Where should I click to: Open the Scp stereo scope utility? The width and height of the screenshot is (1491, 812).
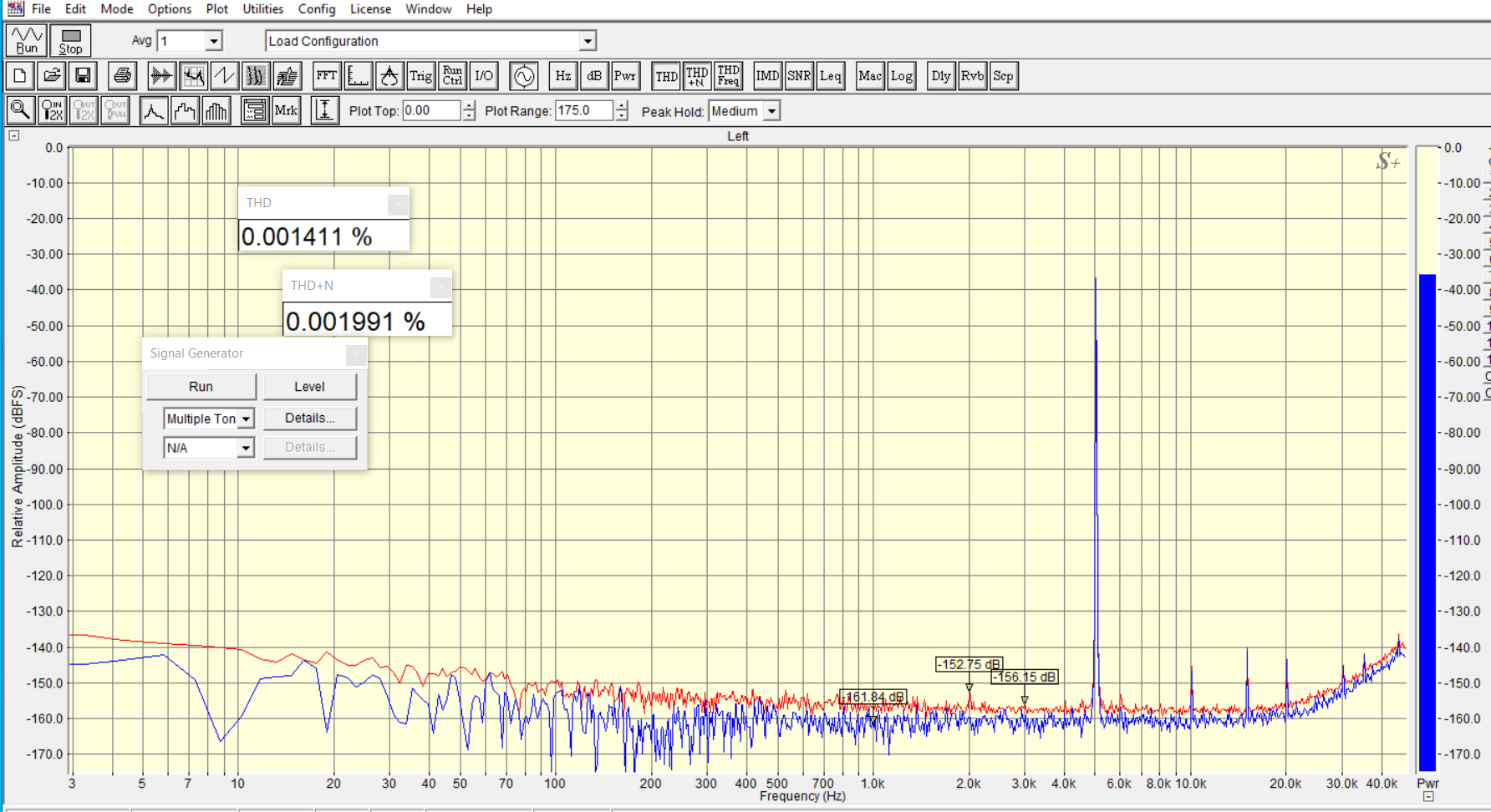pyautogui.click(x=1003, y=76)
